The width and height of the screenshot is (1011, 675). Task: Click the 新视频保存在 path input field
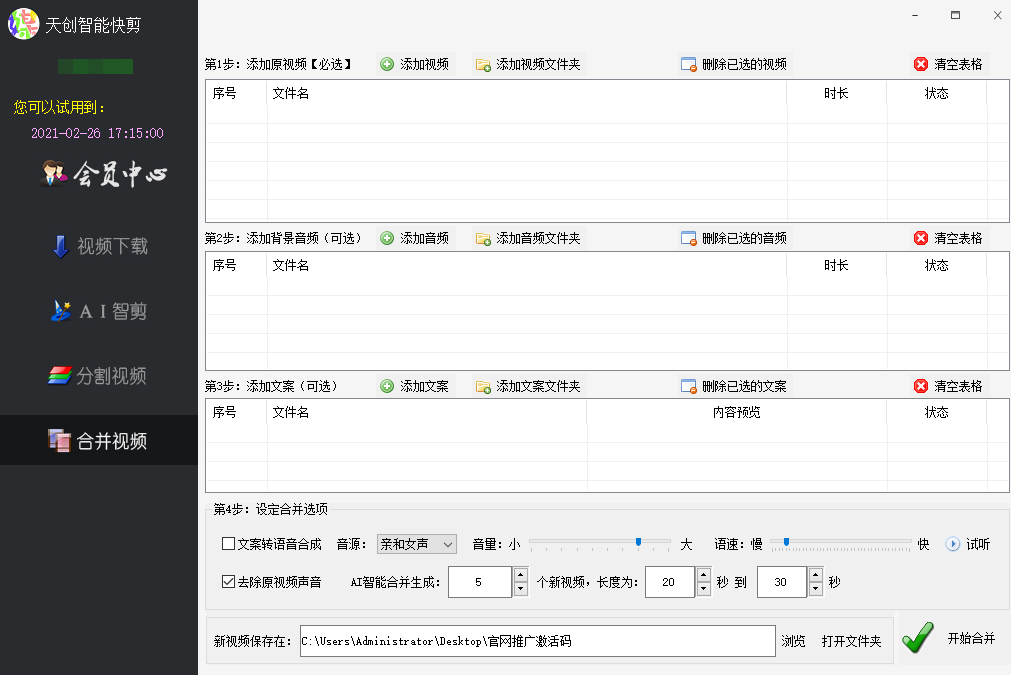538,641
